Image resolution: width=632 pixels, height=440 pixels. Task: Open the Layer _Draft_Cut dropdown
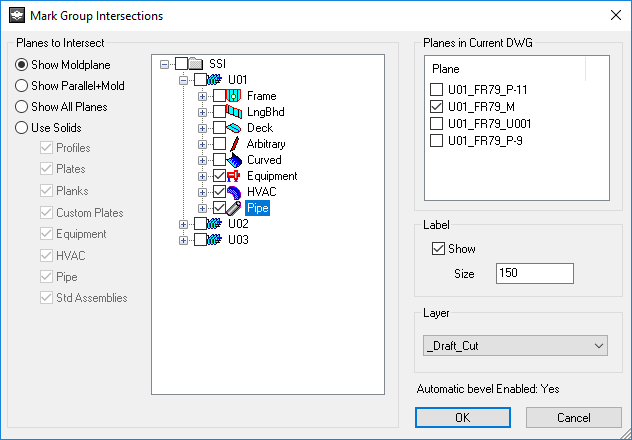pyautogui.click(x=515, y=346)
